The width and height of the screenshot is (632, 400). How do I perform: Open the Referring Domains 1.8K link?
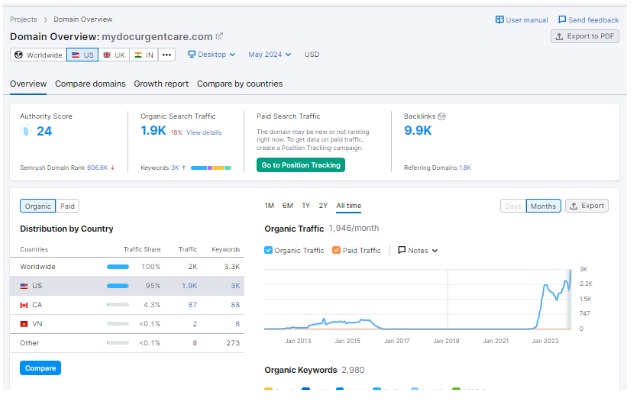(x=465, y=167)
